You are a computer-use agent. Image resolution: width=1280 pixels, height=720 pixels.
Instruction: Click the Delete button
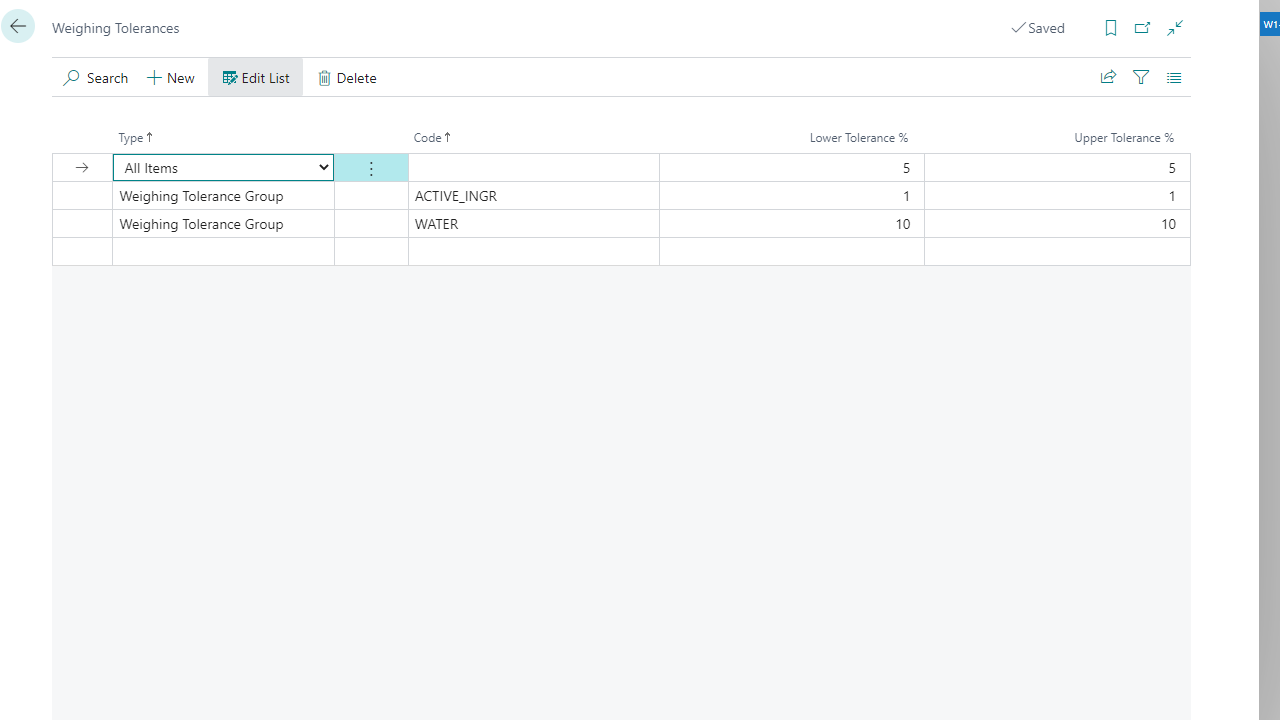pos(347,78)
